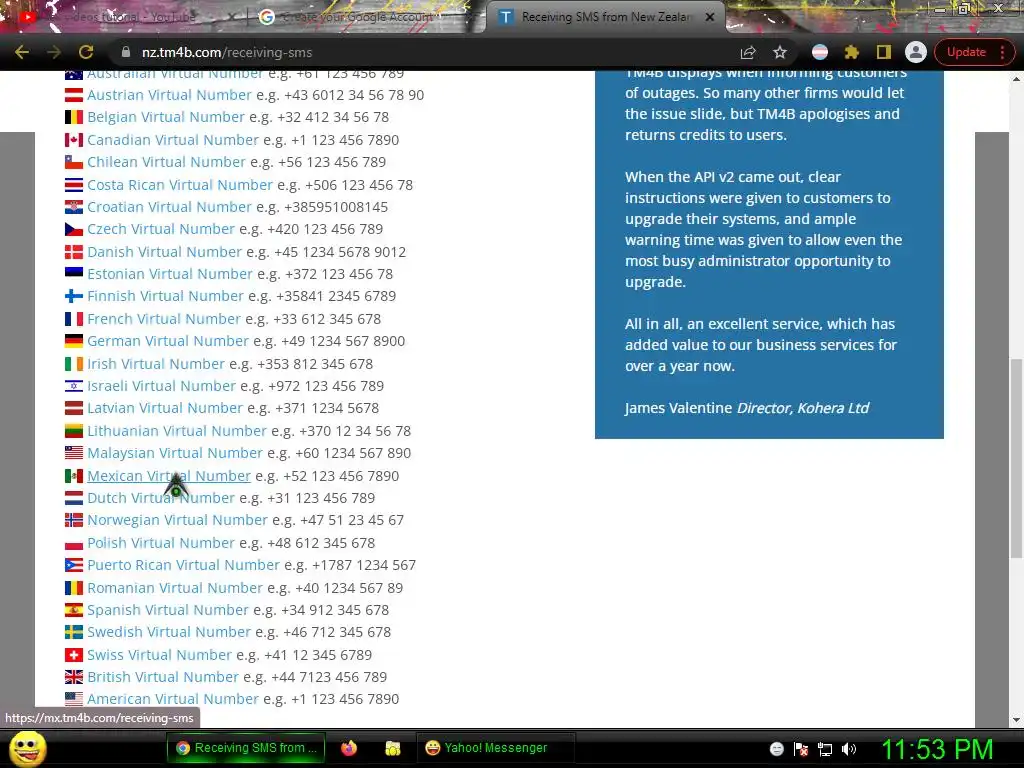Open Norwegian Virtual Number link
The width and height of the screenshot is (1024, 768).
178,520
